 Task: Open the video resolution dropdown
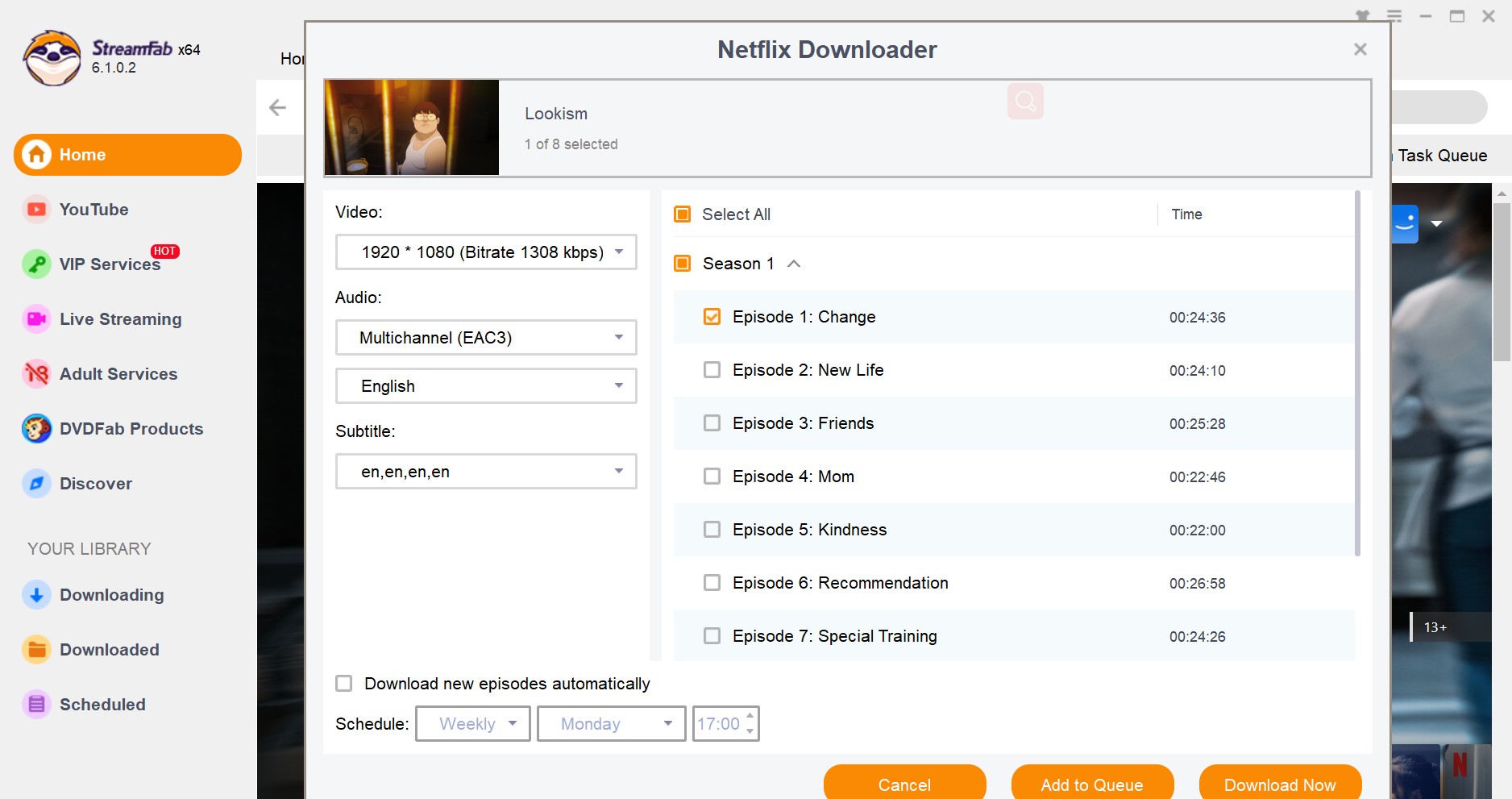(485, 252)
